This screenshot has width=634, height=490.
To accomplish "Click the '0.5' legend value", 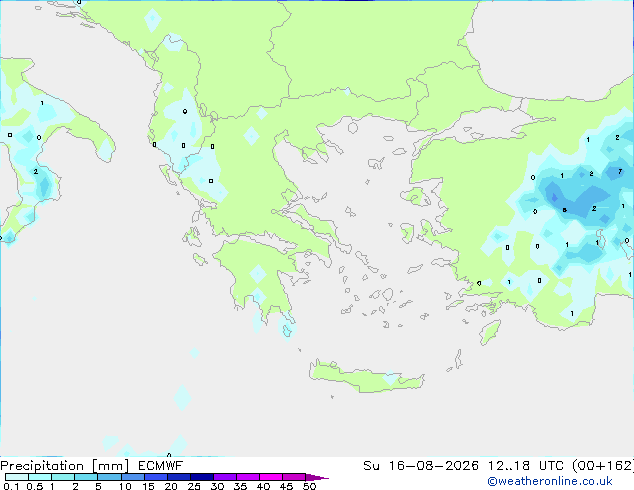I will [x=34, y=486].
